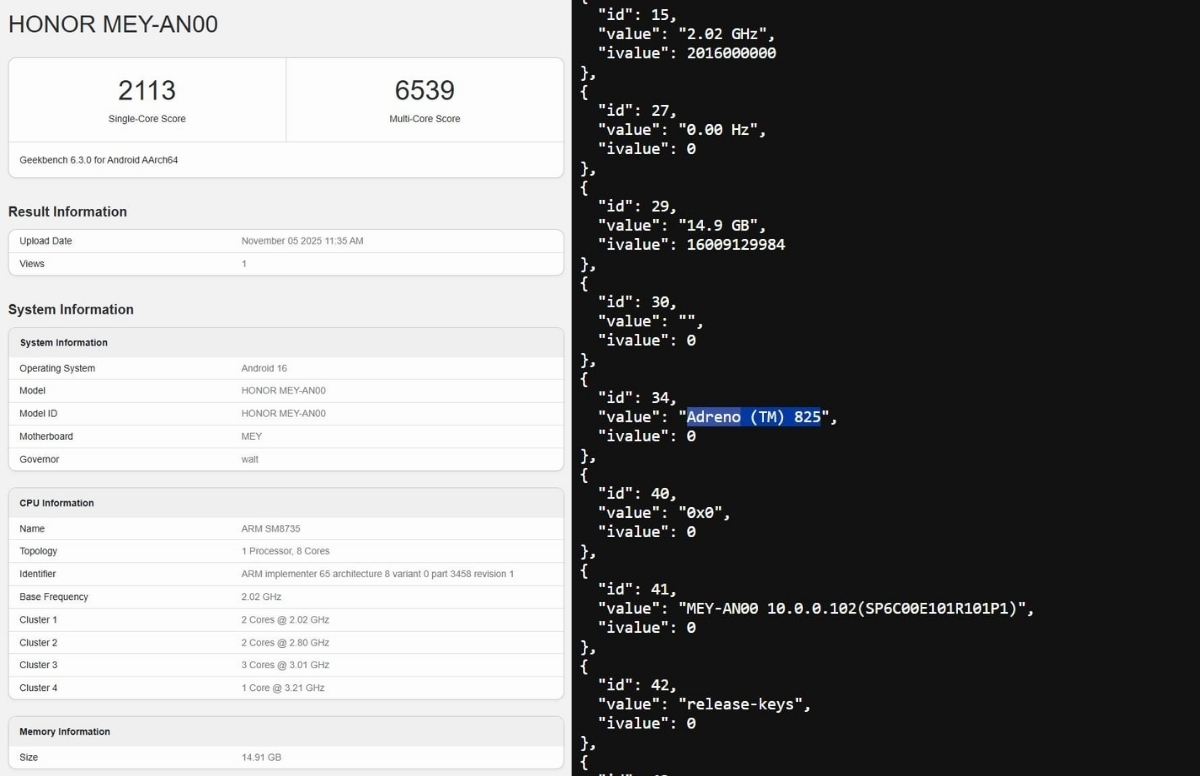The width and height of the screenshot is (1200, 776).
Task: Click the JSON line "id": 42
Action: tap(637, 685)
